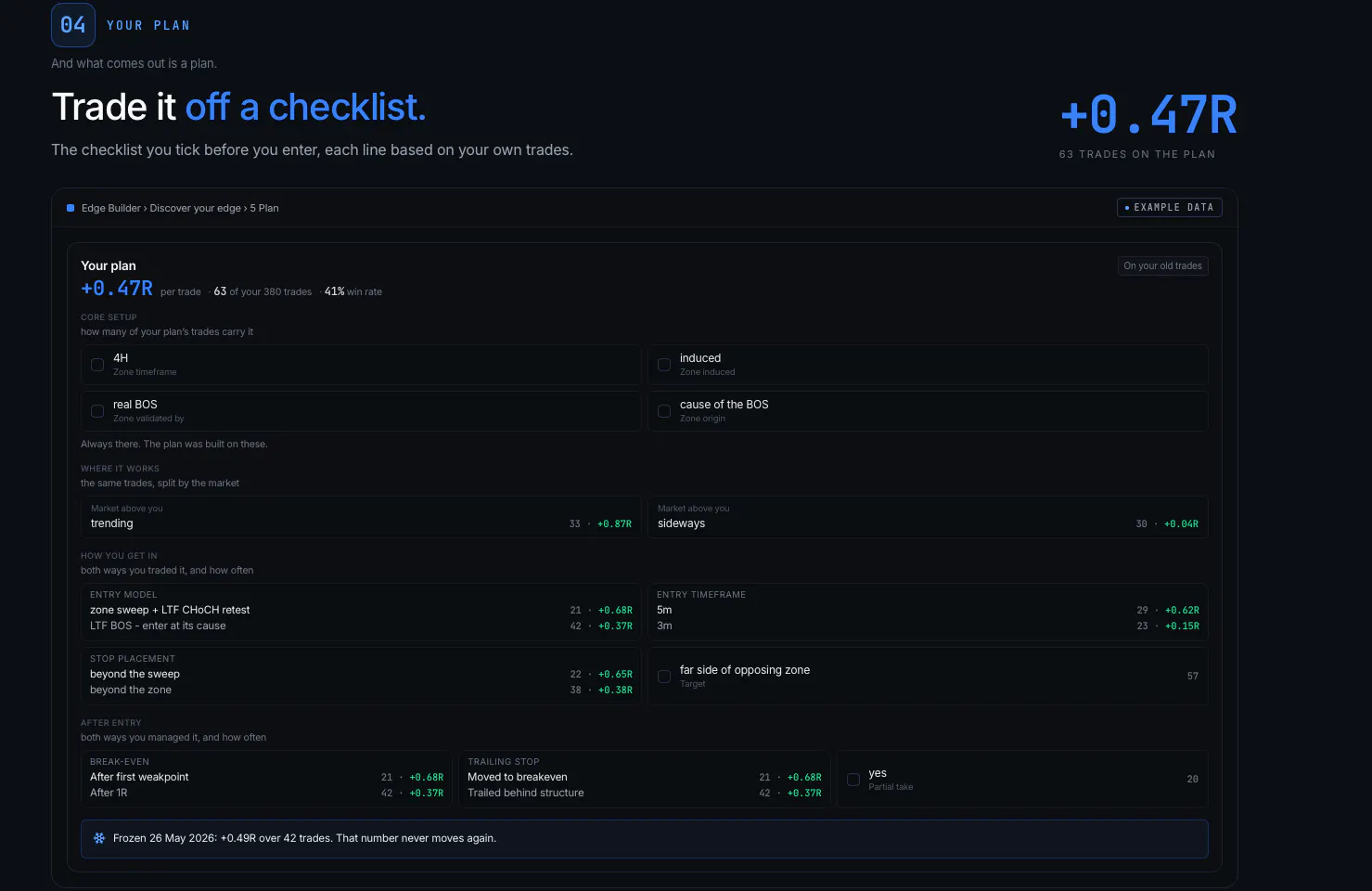Enable the "cause of the BOS" checkbox
The height and width of the screenshot is (891, 1372).
click(664, 411)
